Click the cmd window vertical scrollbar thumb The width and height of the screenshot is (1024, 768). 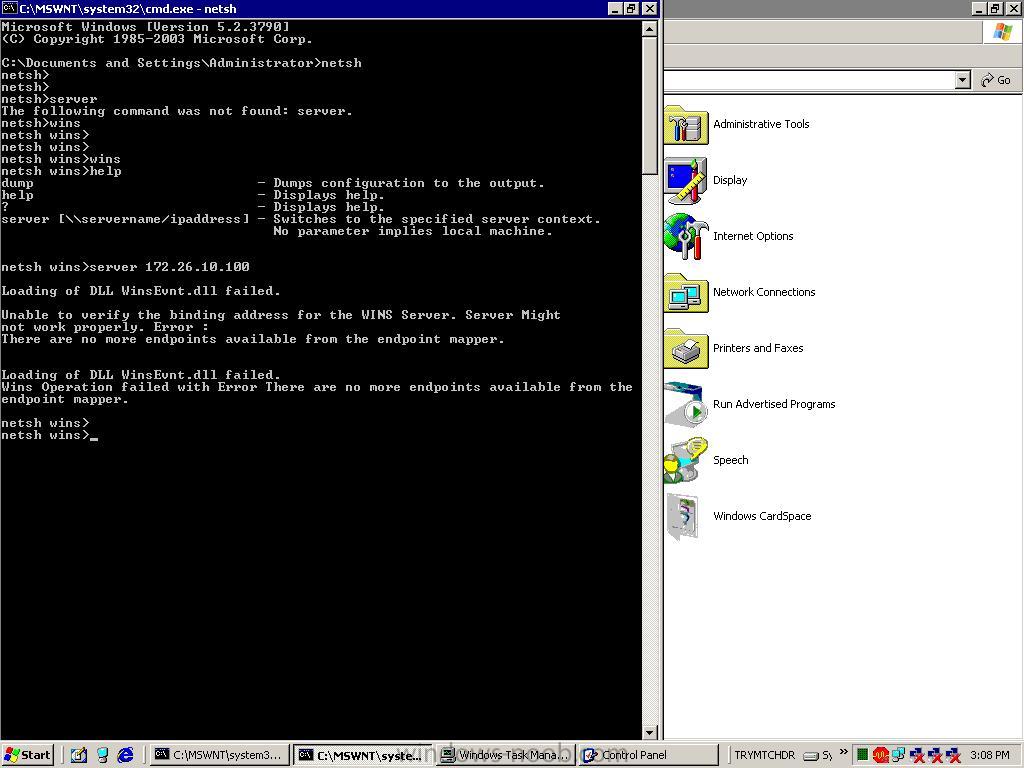(649, 106)
